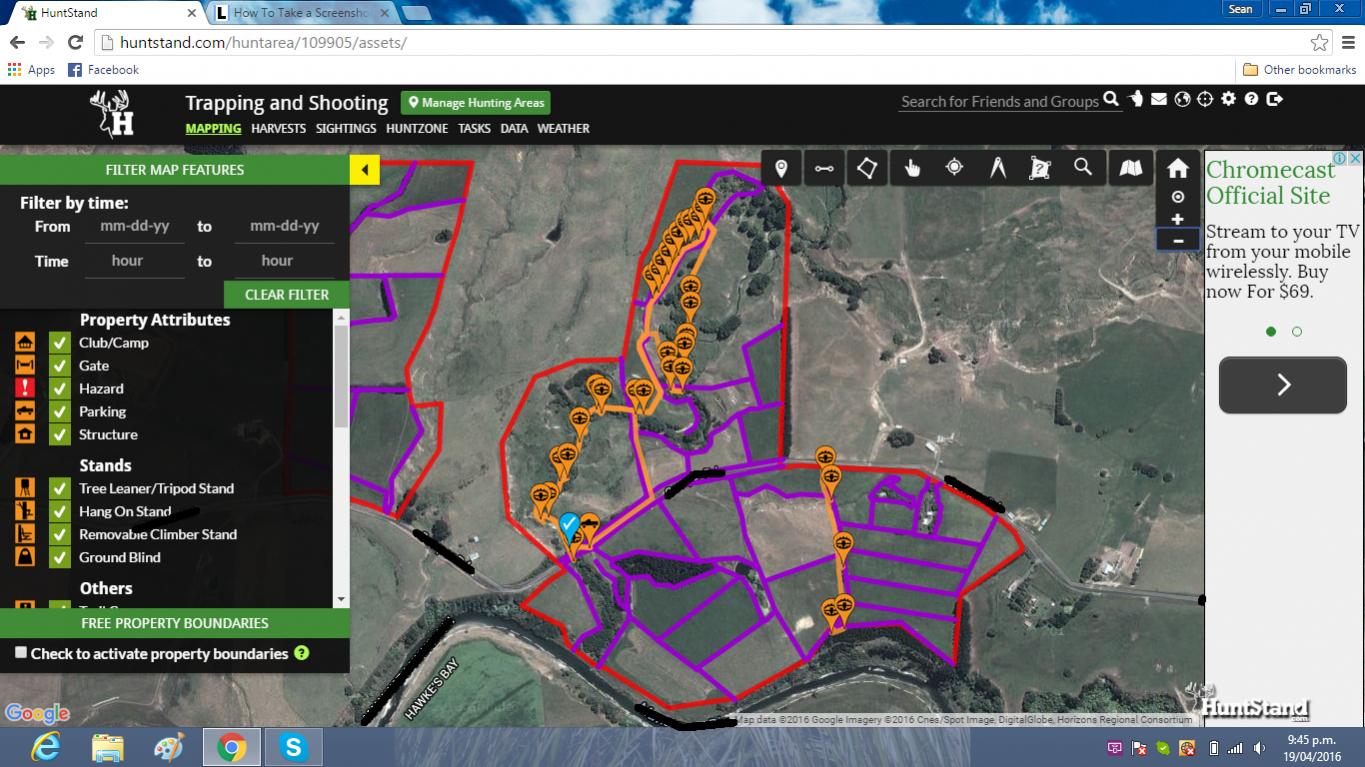The width and height of the screenshot is (1365, 767).
Task: Switch to How To Take a Screenshot tab
Action: click(301, 13)
